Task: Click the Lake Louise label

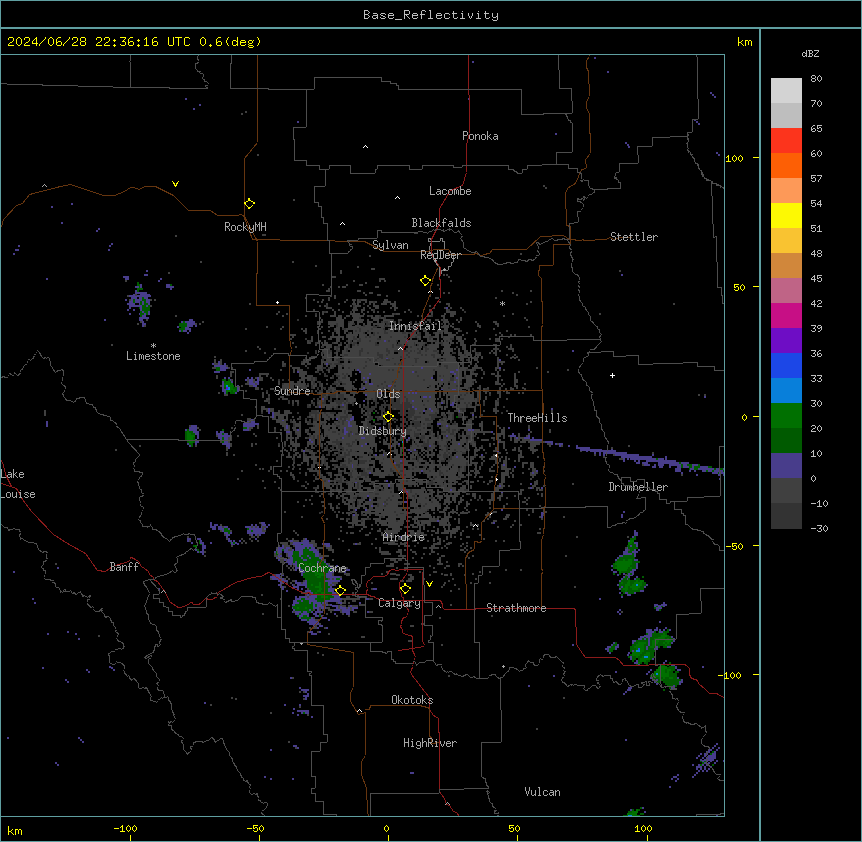Action: [x=18, y=484]
